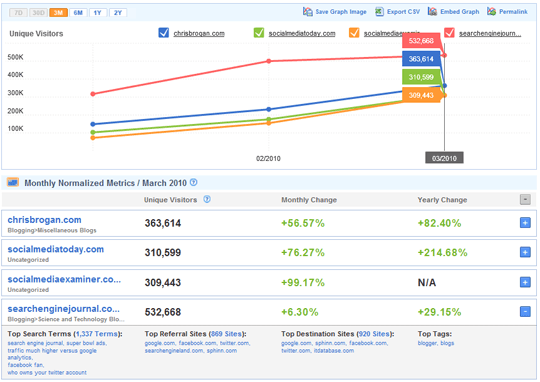The image size is (540, 382).
Task: Open searchenginejournal.co... in the metrics table
Action: [63, 309]
